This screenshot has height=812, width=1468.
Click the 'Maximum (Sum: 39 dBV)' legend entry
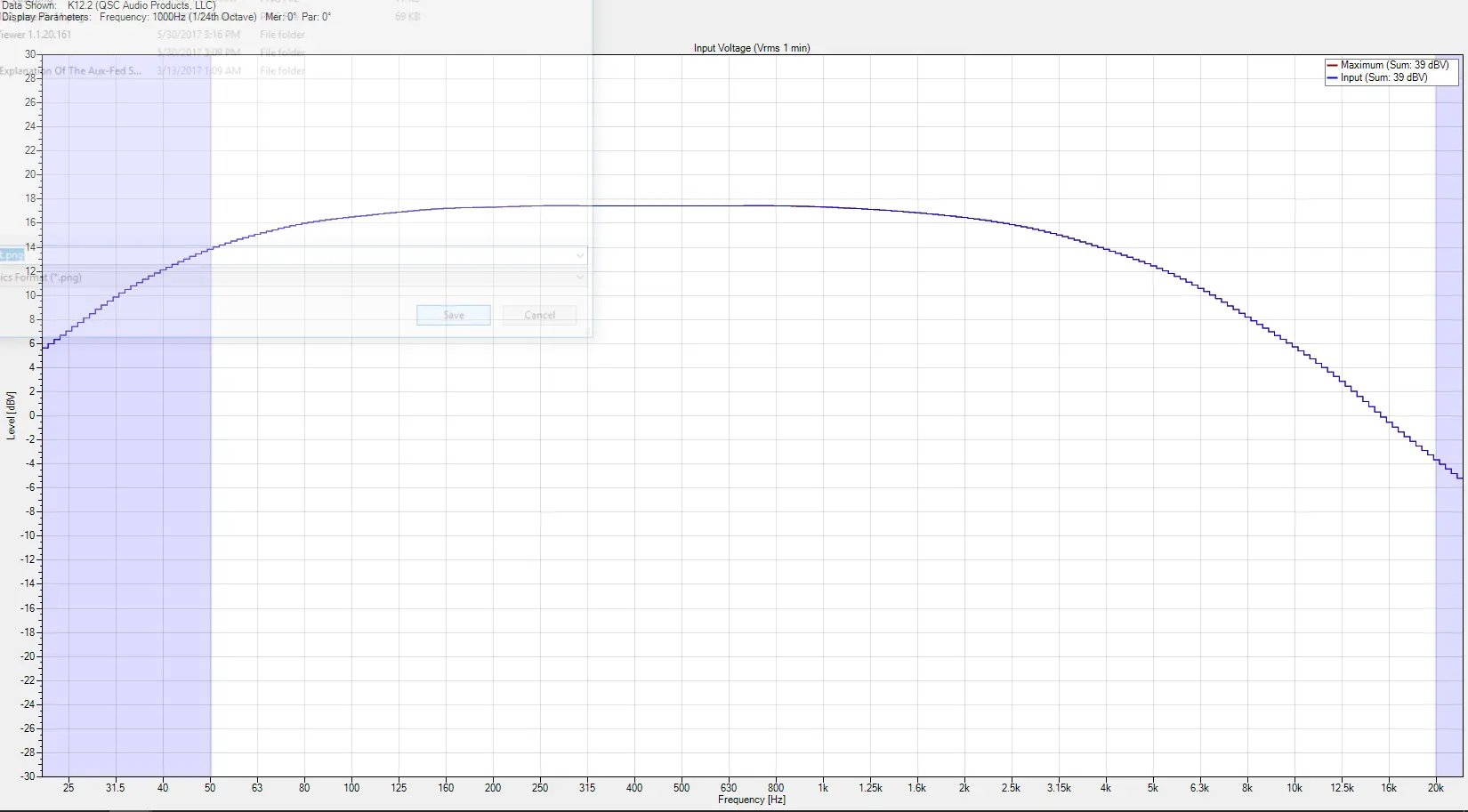(1394, 65)
